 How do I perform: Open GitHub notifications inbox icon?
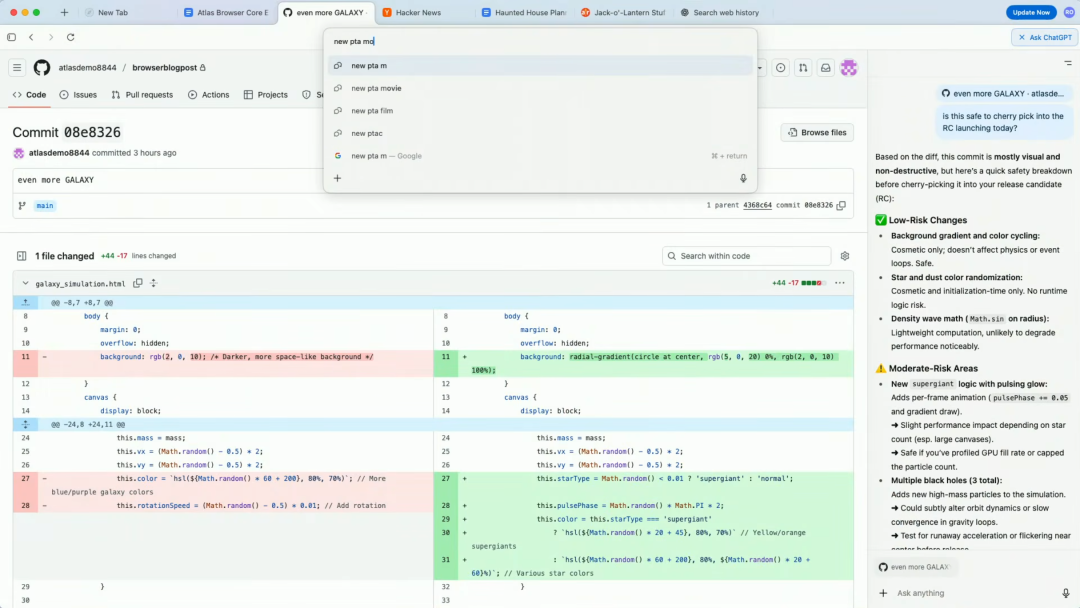click(826, 68)
